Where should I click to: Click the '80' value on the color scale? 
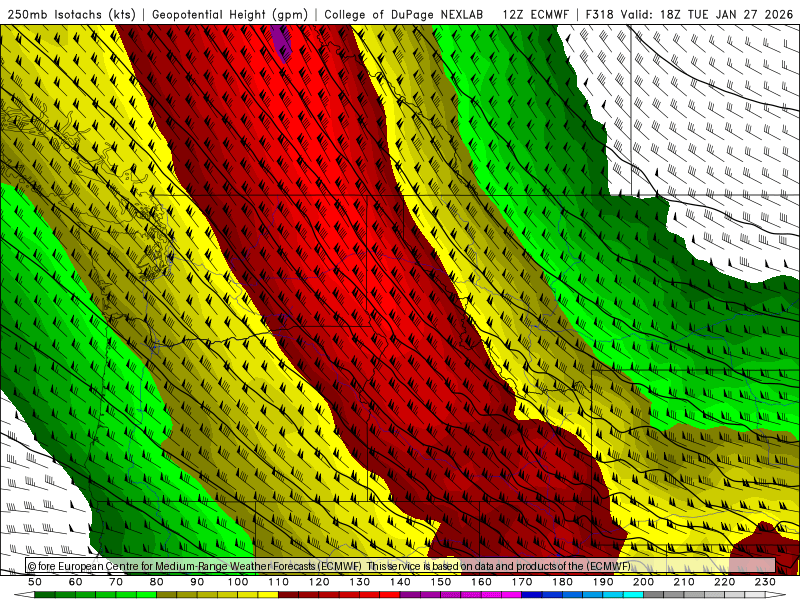coord(157,582)
